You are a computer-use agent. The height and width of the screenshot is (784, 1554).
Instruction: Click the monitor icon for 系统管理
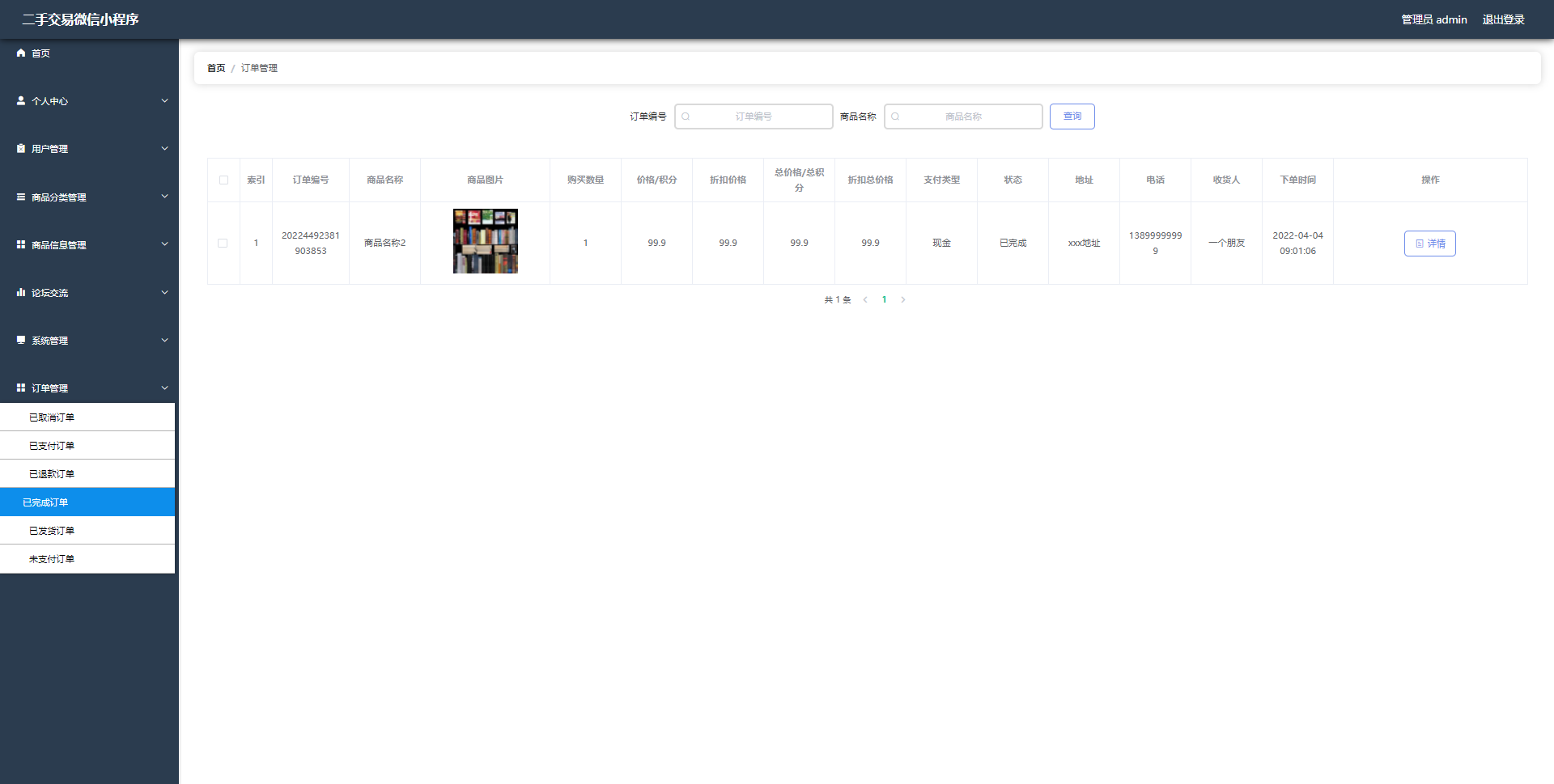21,340
